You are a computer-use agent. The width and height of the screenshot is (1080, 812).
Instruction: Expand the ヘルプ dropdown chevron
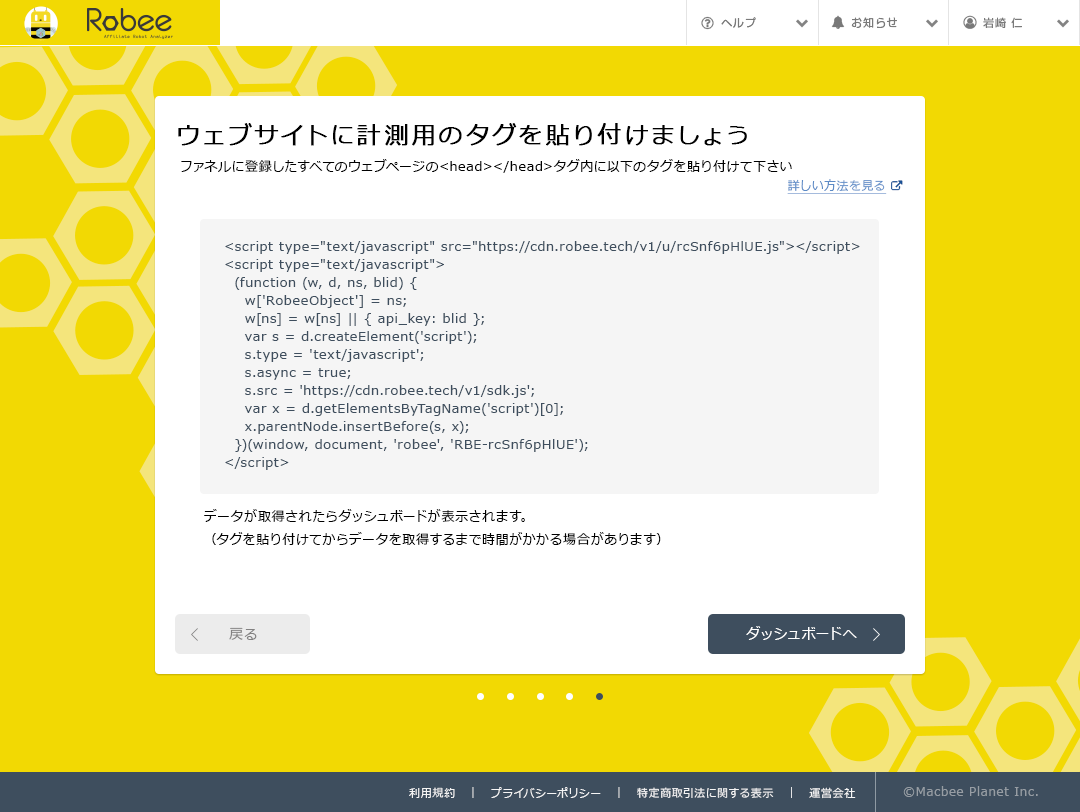coord(801,23)
